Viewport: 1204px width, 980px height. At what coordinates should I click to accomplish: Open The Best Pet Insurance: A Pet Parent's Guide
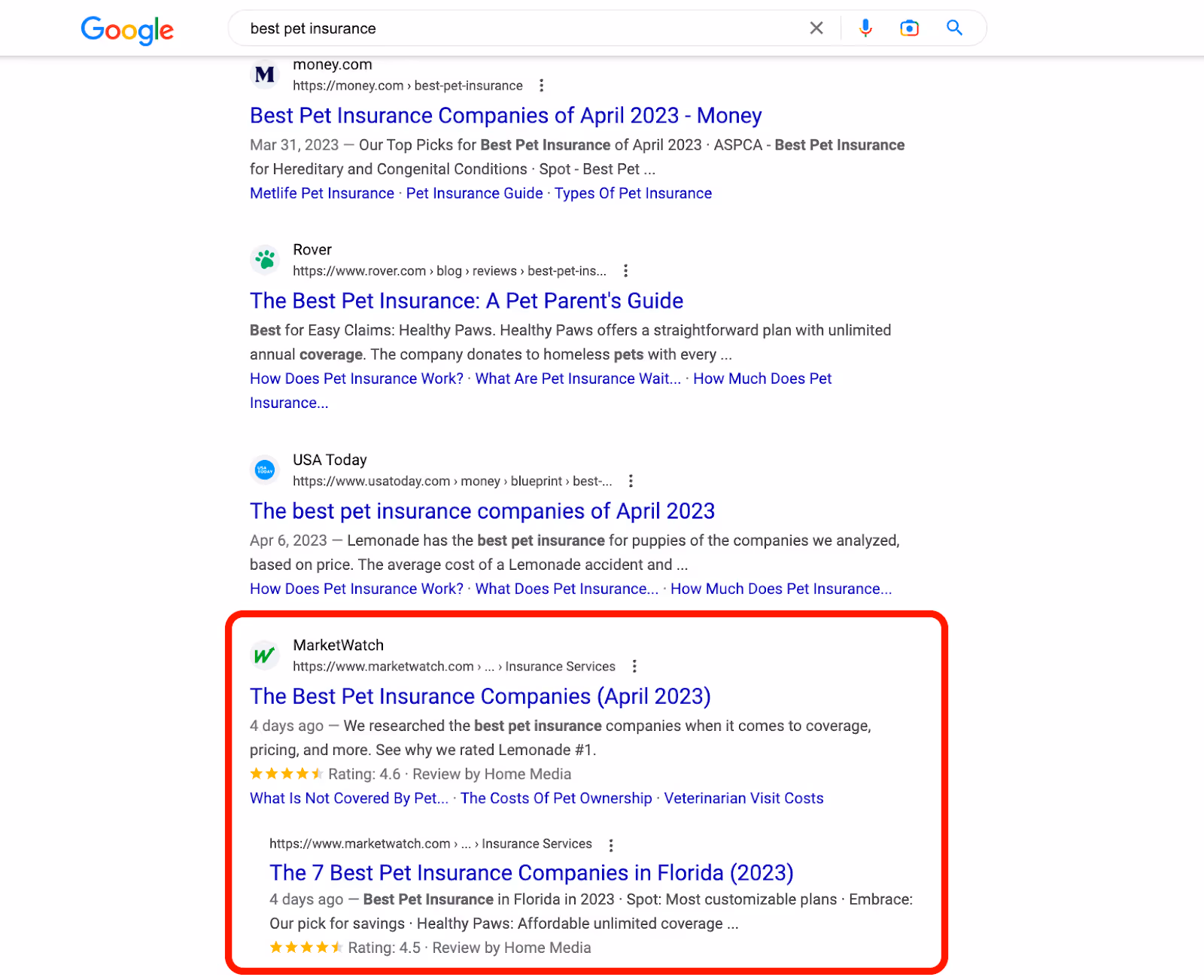467,301
